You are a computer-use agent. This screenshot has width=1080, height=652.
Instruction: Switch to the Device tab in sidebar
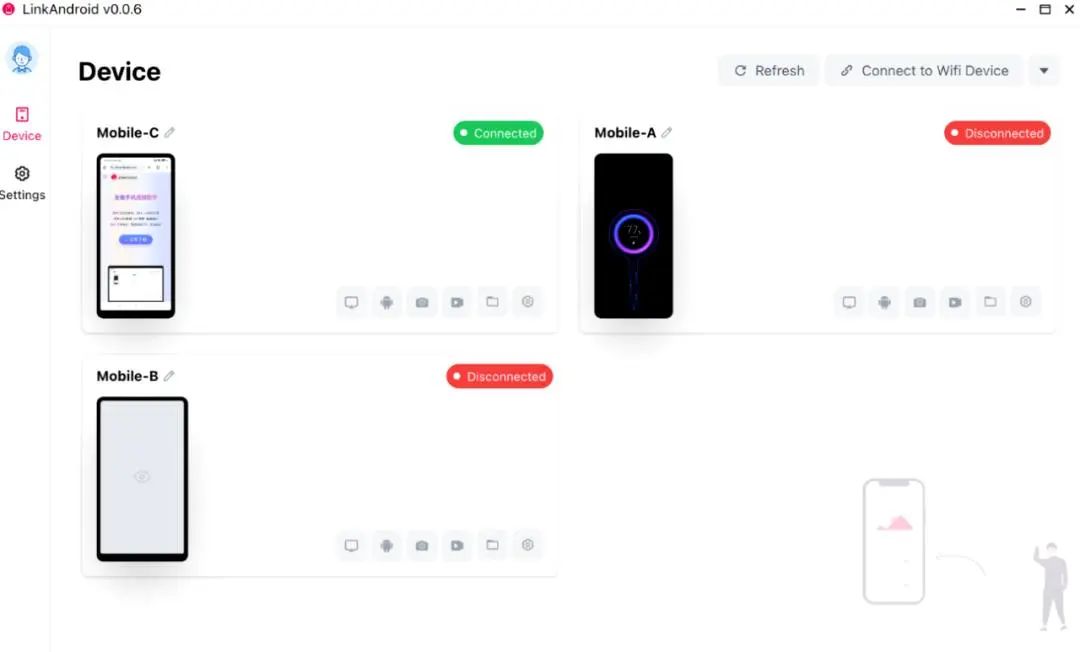pos(22,124)
